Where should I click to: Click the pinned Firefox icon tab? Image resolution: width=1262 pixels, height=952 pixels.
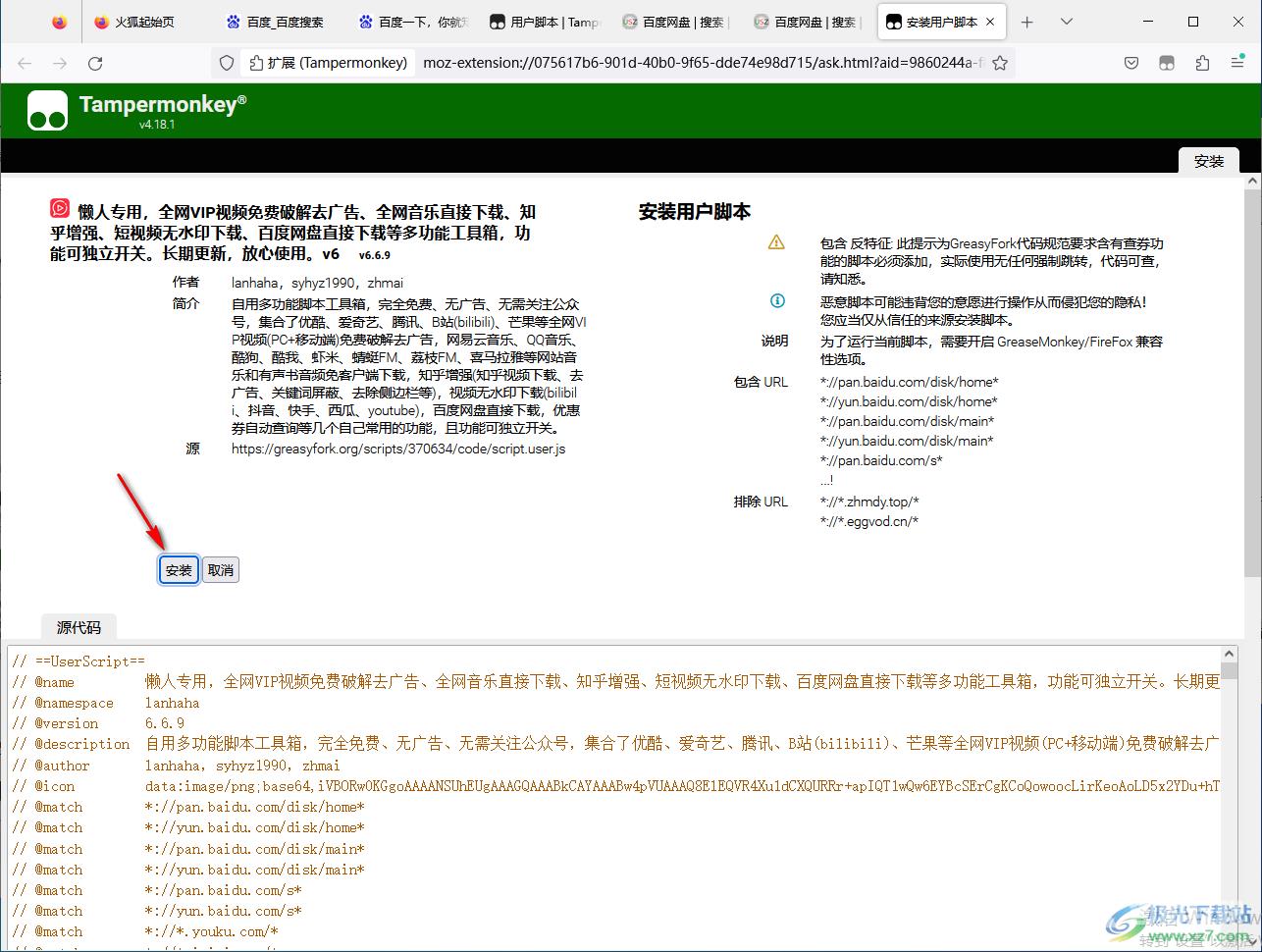tap(60, 22)
